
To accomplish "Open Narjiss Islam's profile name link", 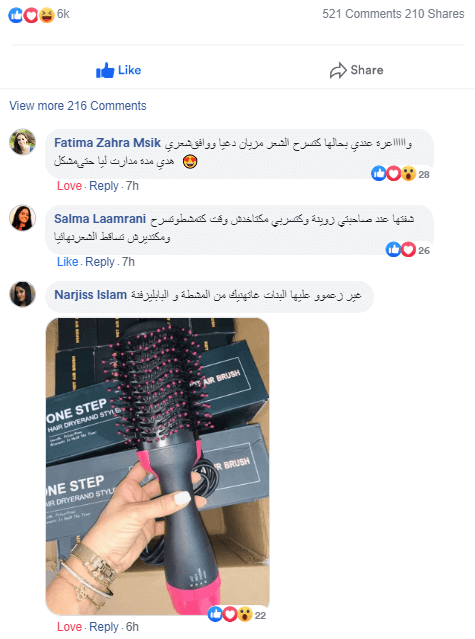I will pyautogui.click(x=90, y=295).
